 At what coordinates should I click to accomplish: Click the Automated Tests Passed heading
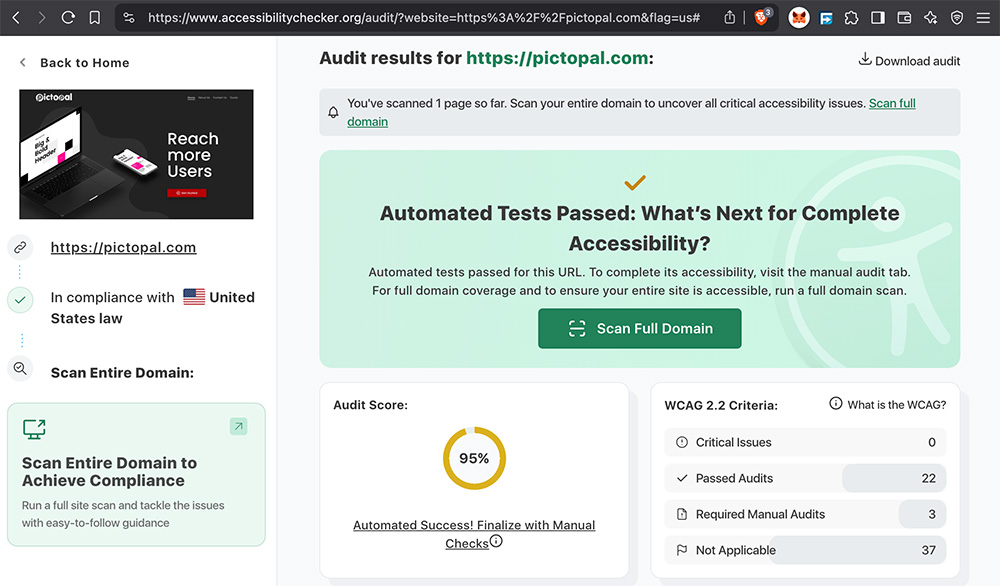coord(639,228)
